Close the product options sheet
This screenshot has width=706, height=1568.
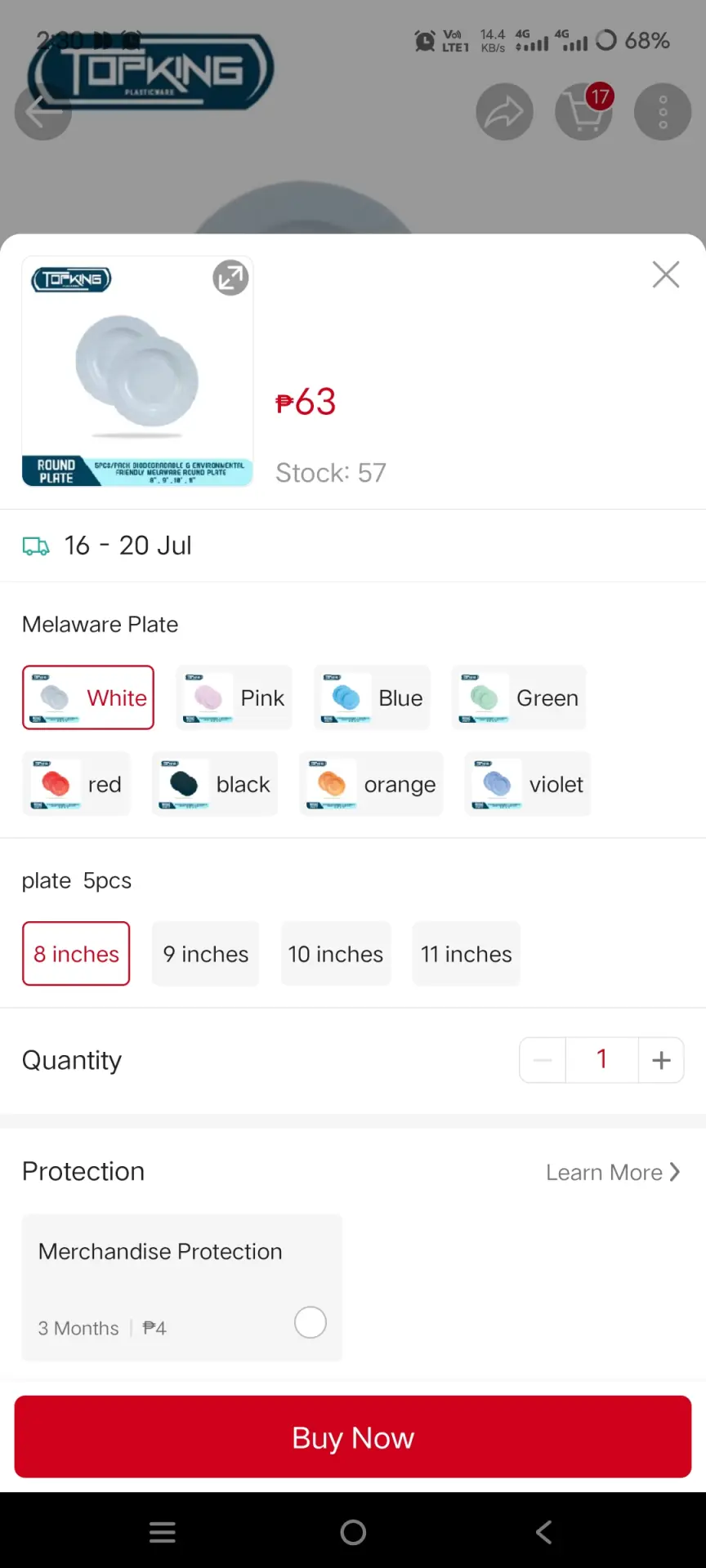click(666, 275)
